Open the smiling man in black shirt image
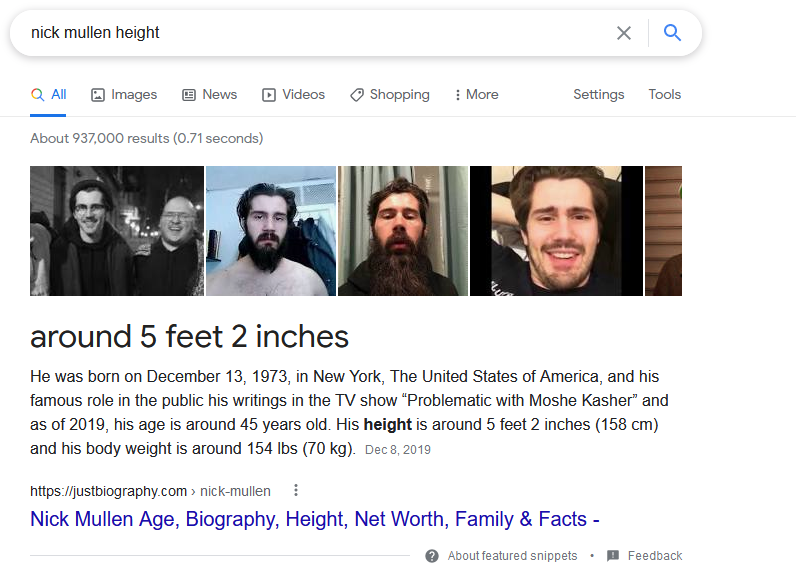Image resolution: width=796 pixels, height=579 pixels. pyautogui.click(x=556, y=231)
